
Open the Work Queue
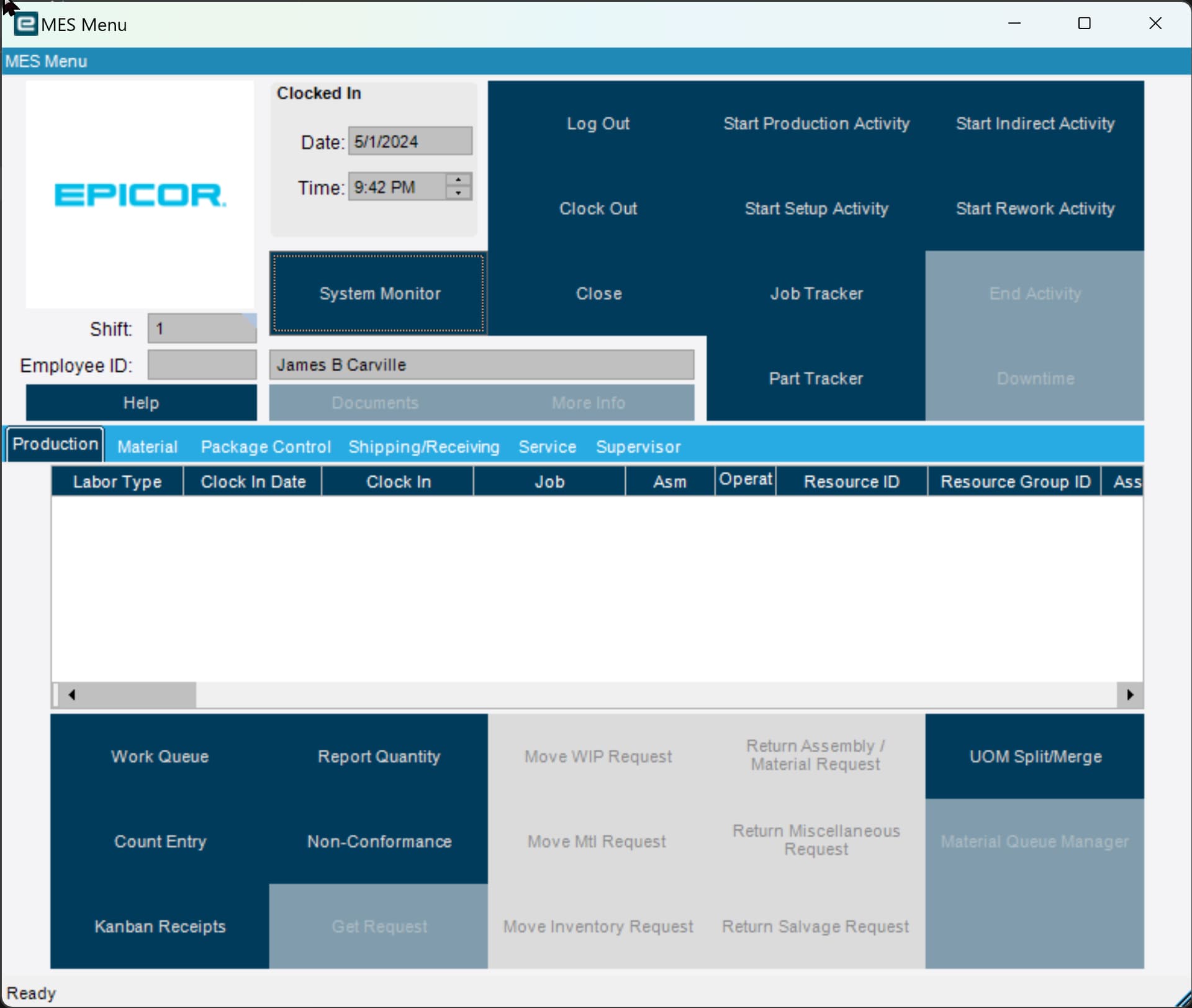[x=160, y=756]
